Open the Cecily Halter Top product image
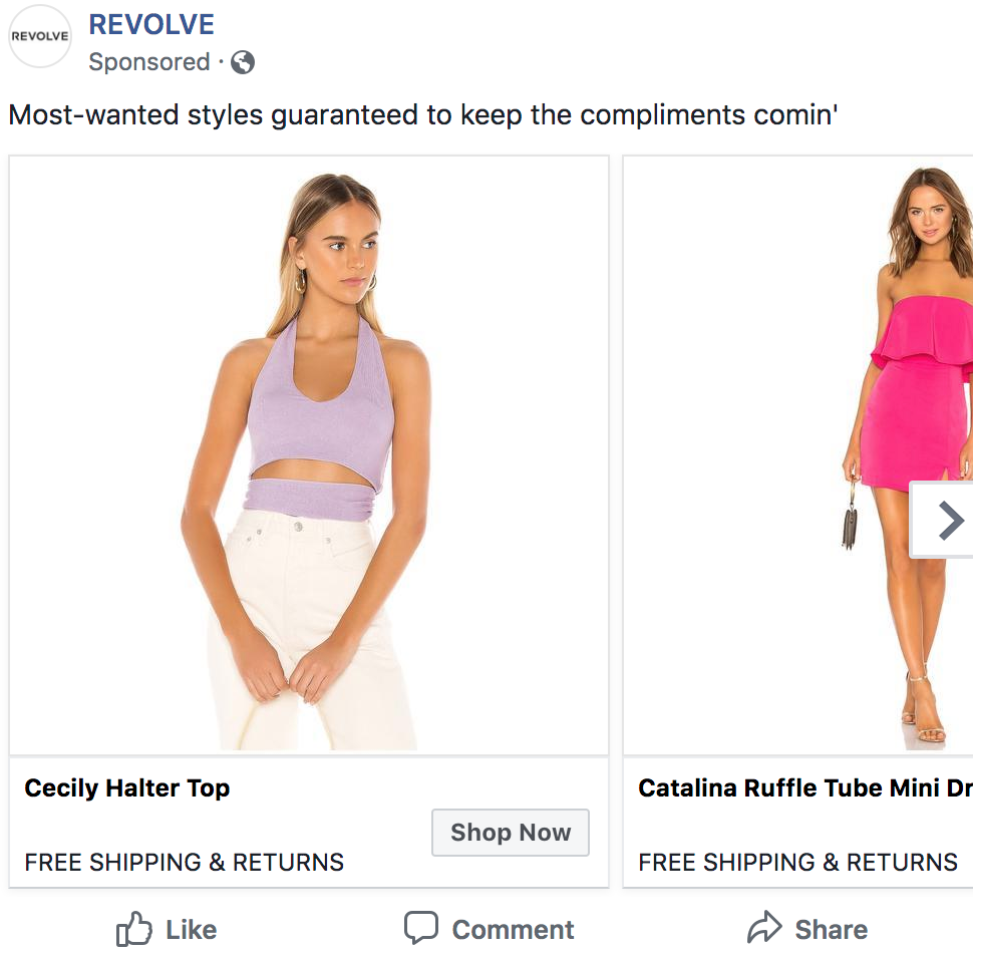Image resolution: width=988 pixels, height=960 pixels. tap(309, 455)
